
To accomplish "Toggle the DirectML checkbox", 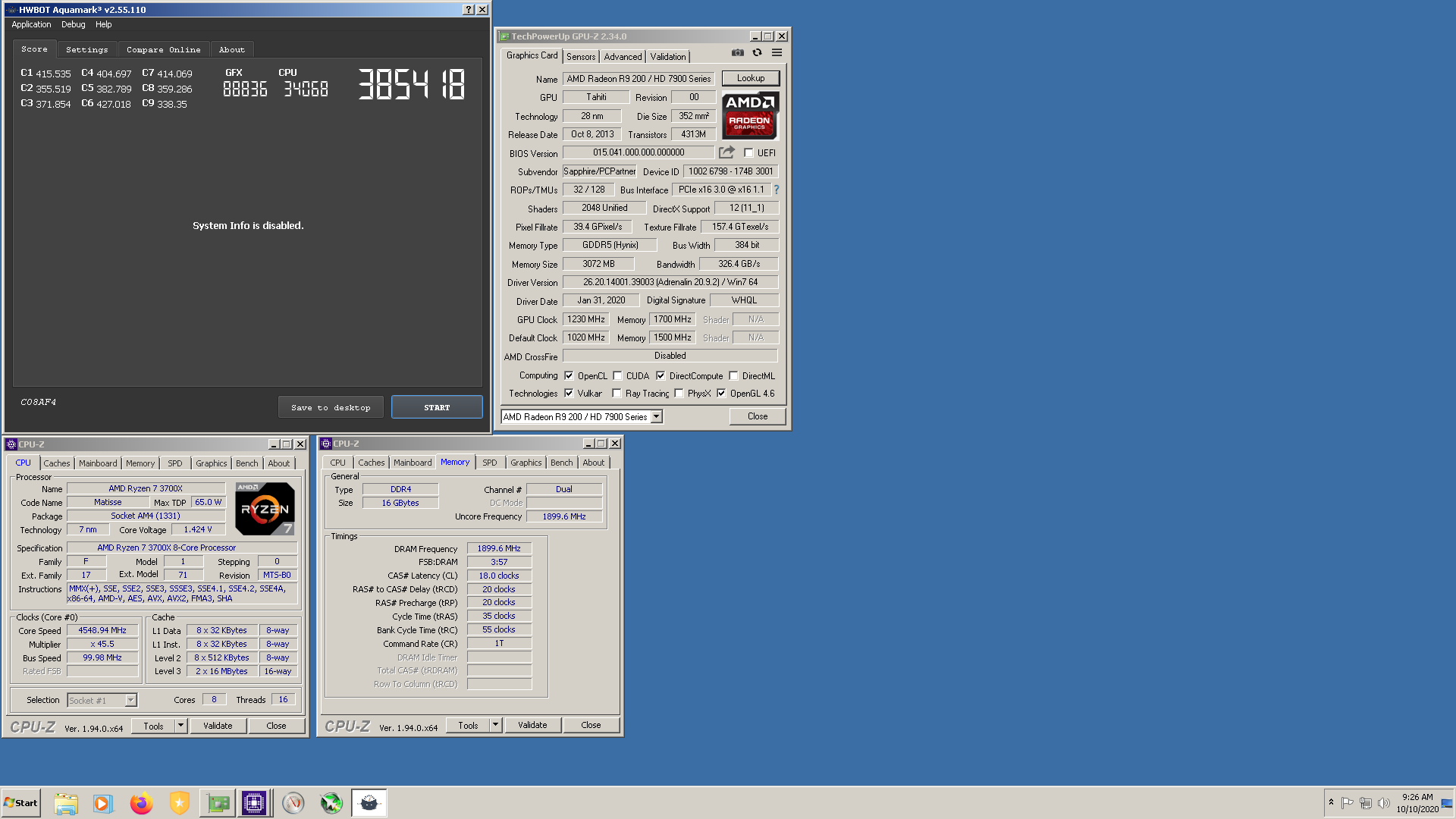I will (733, 375).
